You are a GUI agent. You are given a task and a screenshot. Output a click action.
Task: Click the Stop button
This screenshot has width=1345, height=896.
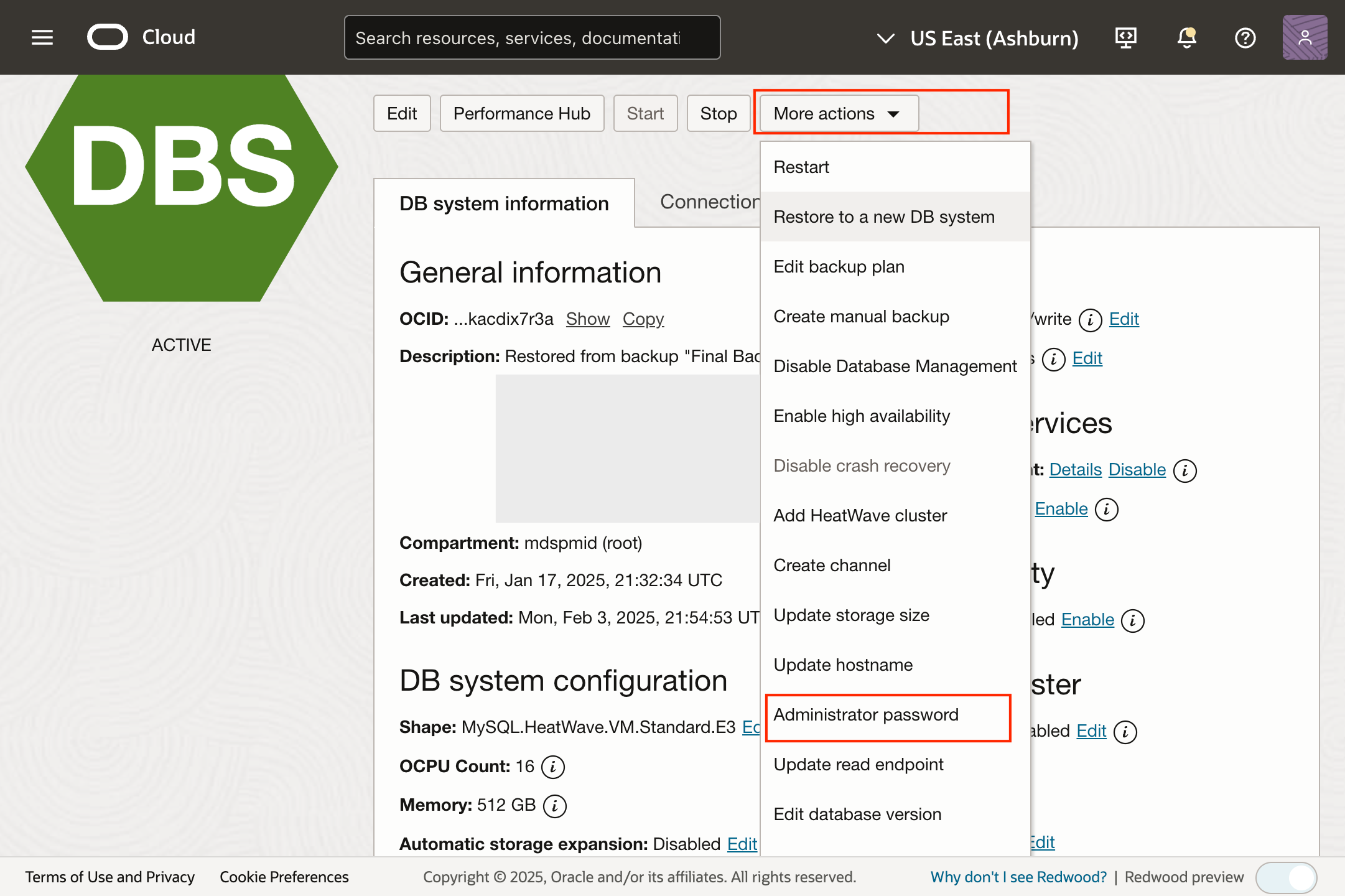pyautogui.click(x=718, y=113)
